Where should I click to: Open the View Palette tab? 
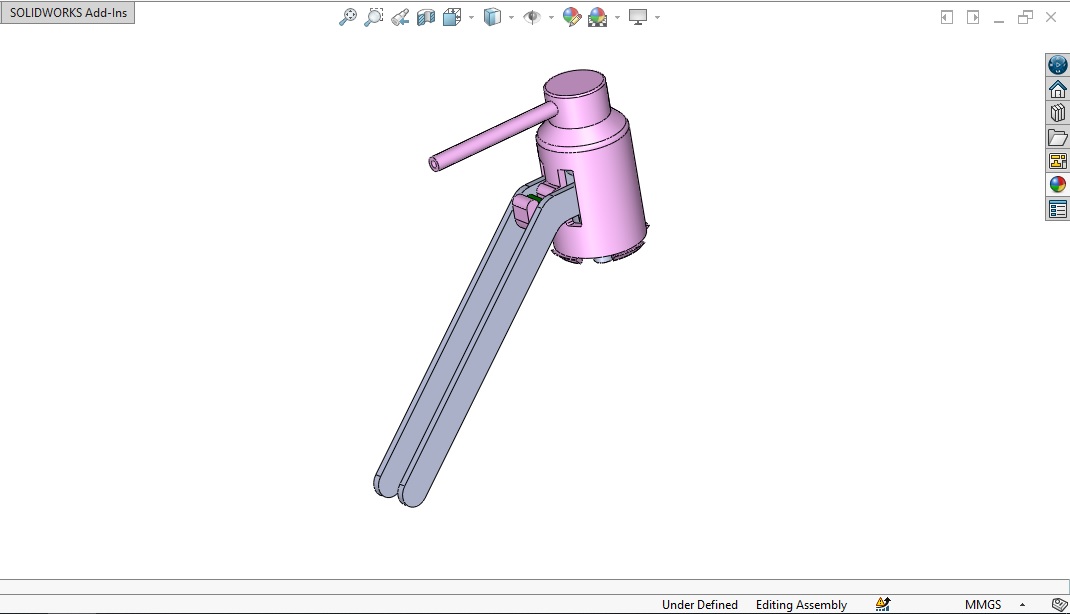1058,161
